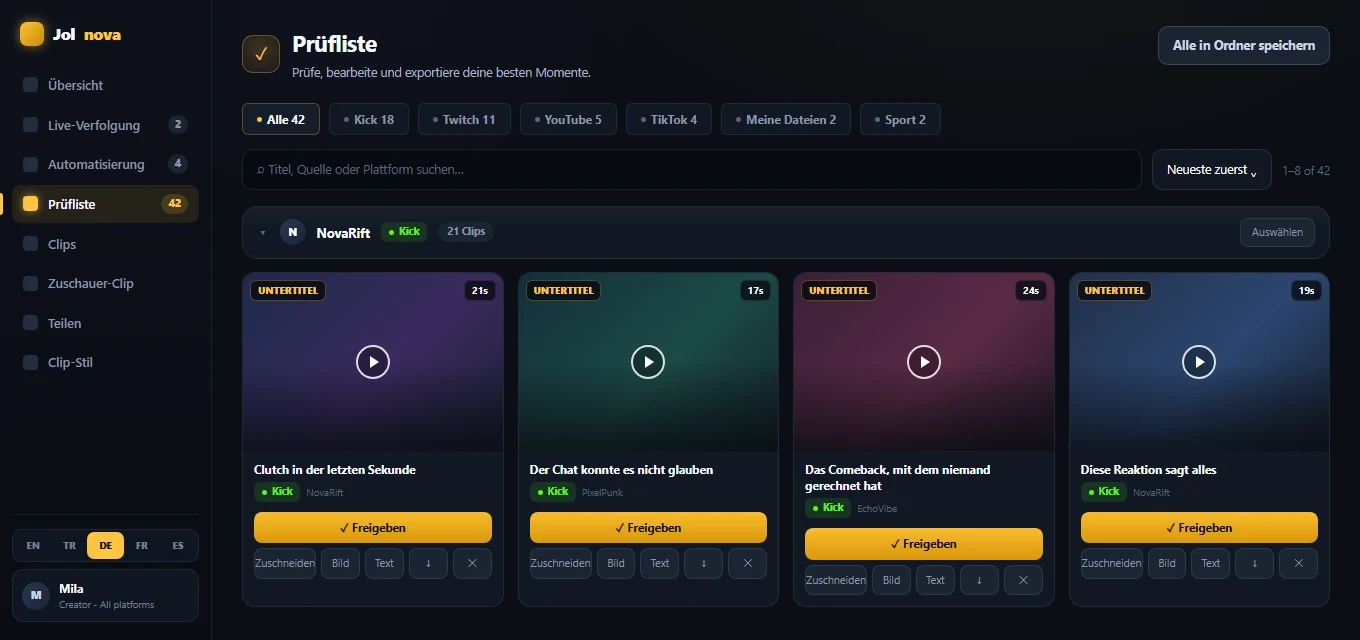Viewport: 1360px width, 640px height.
Task: Click Alle in Ordner speichern button
Action: [x=1244, y=45]
